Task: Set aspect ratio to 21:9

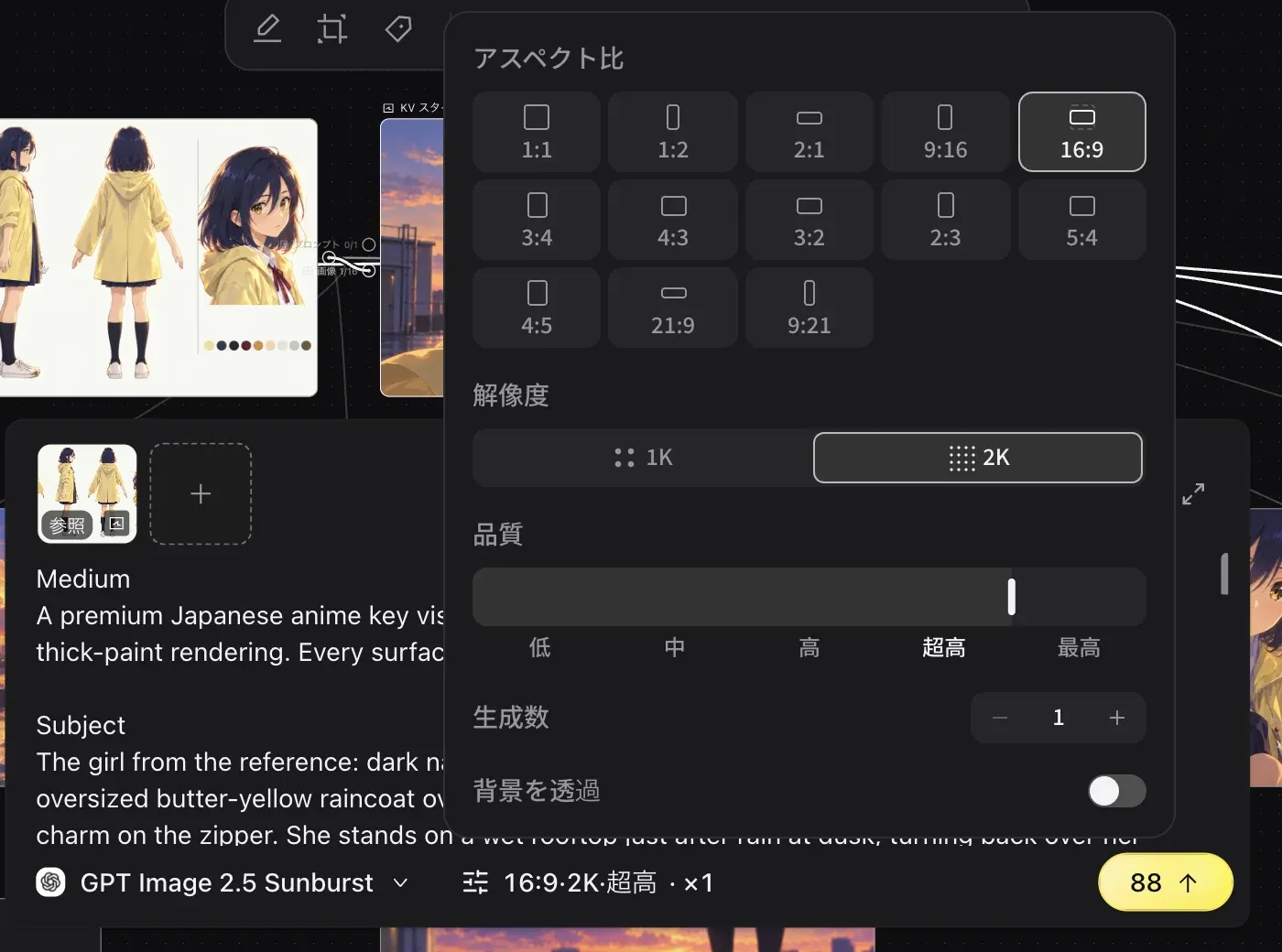Action: (x=673, y=308)
